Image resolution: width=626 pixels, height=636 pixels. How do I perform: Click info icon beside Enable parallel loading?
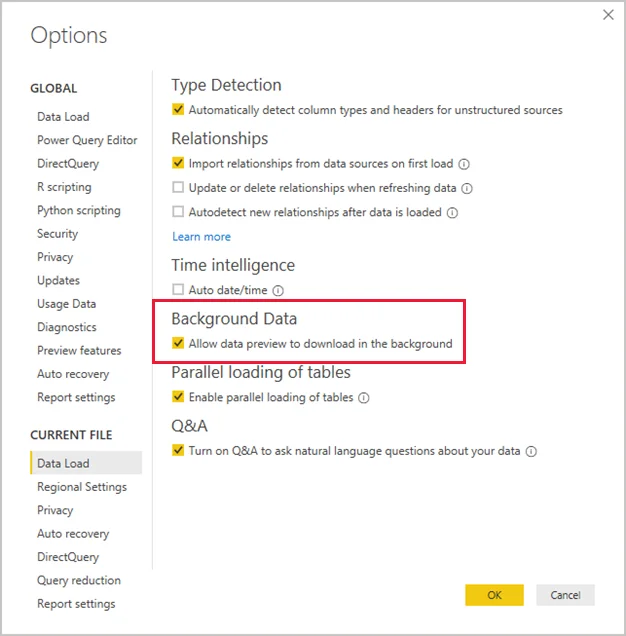tap(364, 398)
